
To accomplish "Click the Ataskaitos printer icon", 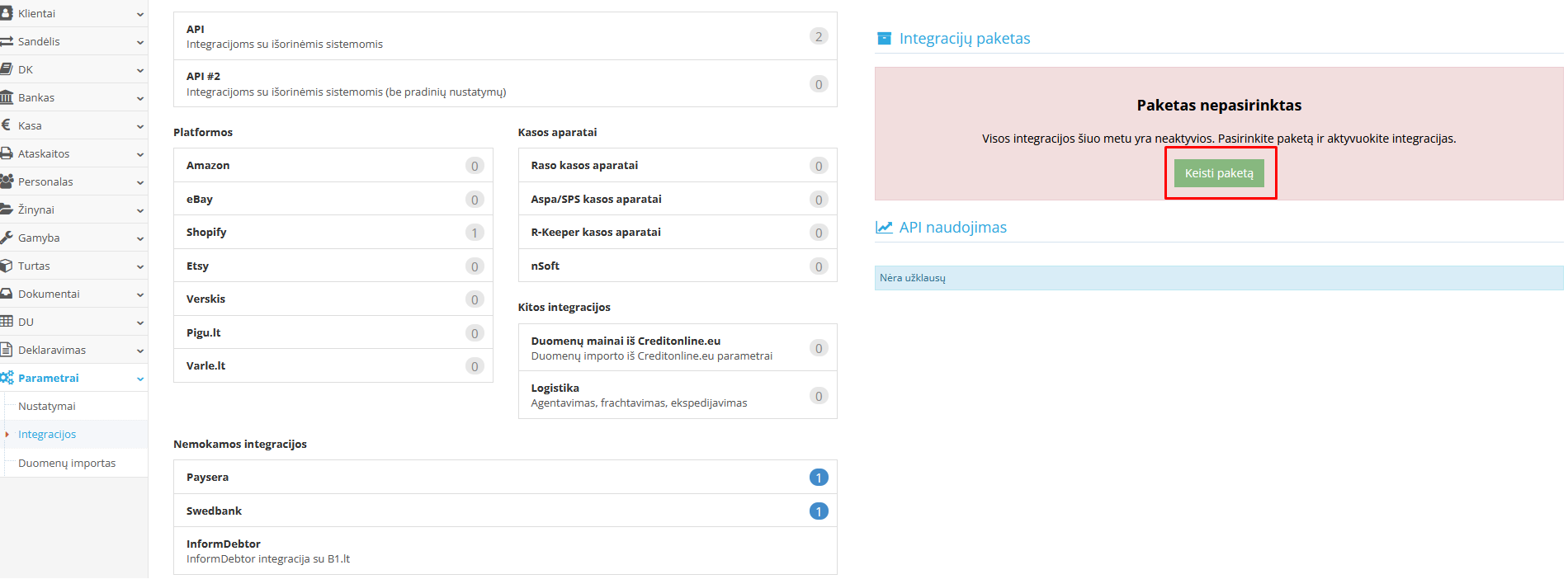I will point(6,153).
